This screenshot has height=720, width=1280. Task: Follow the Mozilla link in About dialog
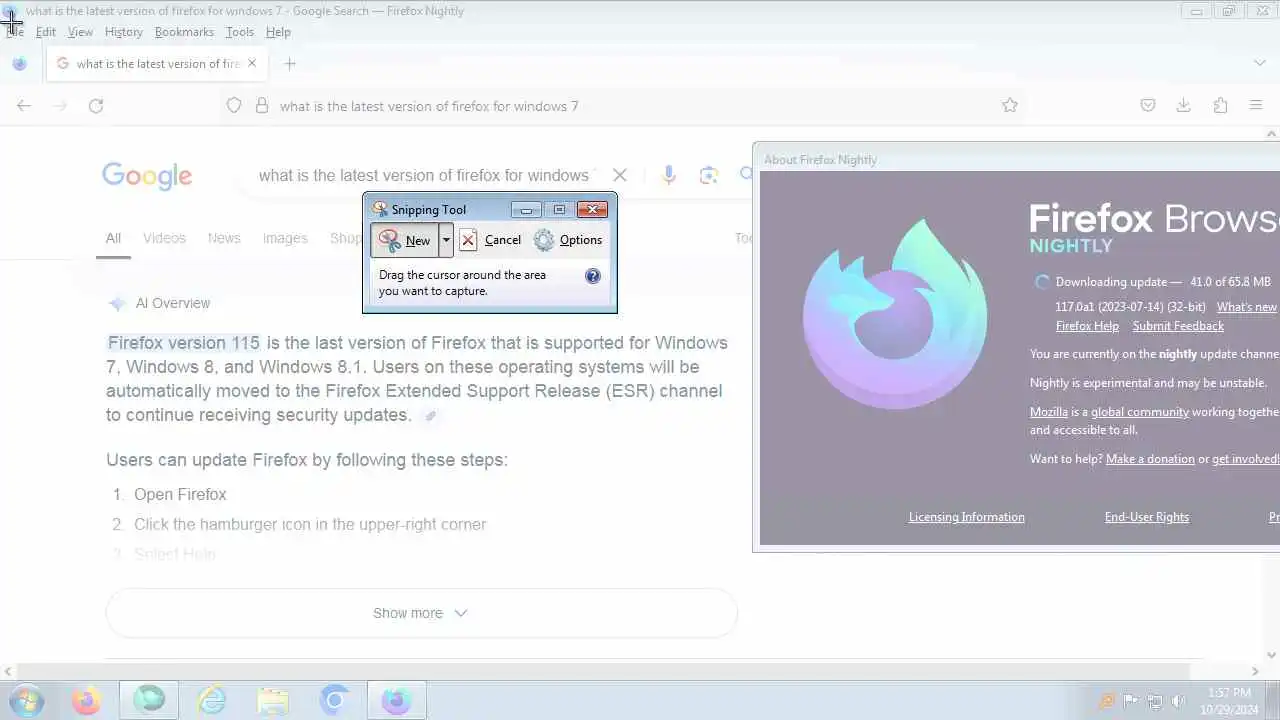pos(1049,412)
